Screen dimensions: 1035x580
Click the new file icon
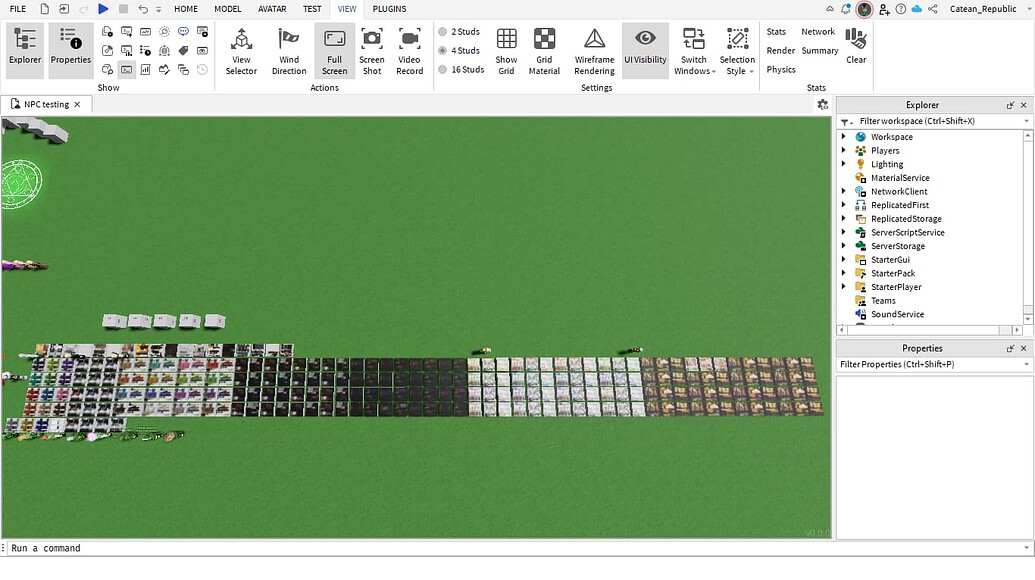click(x=44, y=9)
